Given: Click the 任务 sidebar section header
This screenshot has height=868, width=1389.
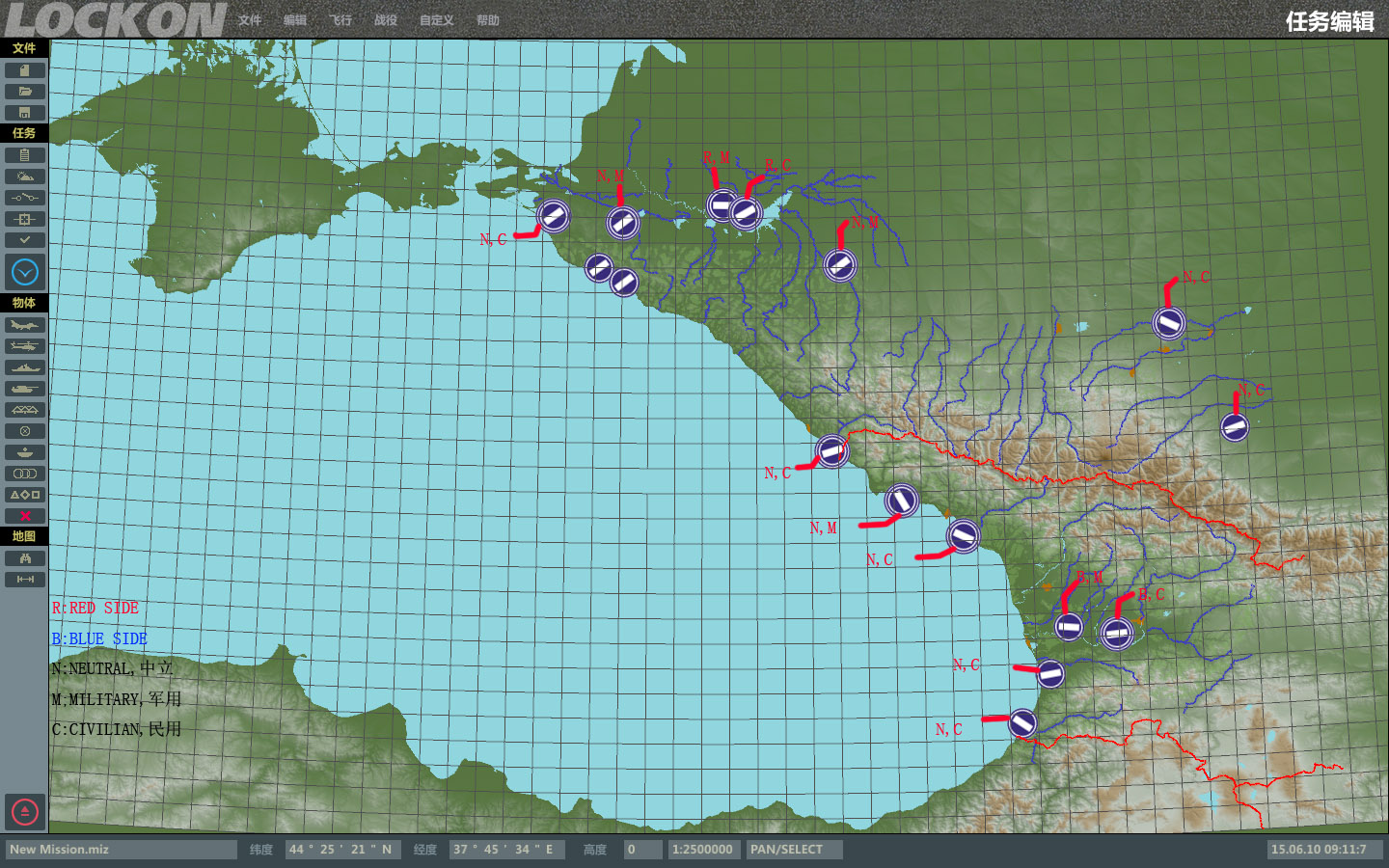Looking at the screenshot, I should pos(24,133).
